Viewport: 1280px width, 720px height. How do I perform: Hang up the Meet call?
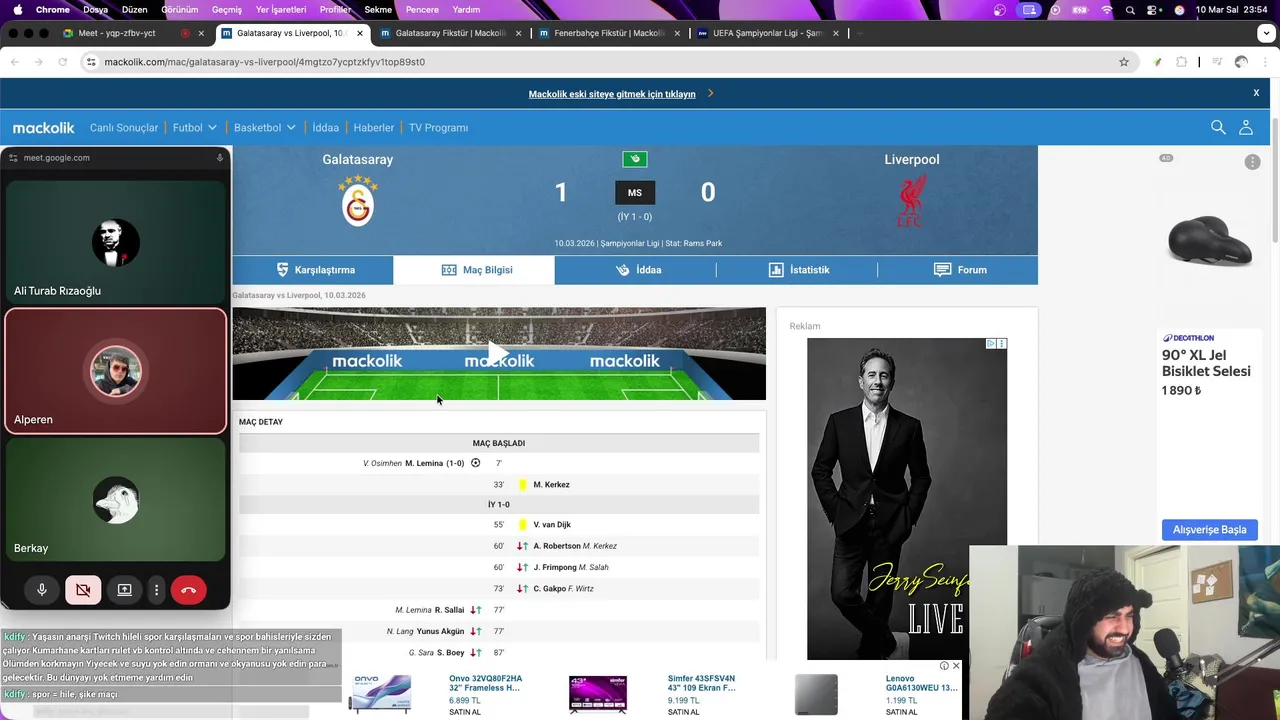(188, 590)
